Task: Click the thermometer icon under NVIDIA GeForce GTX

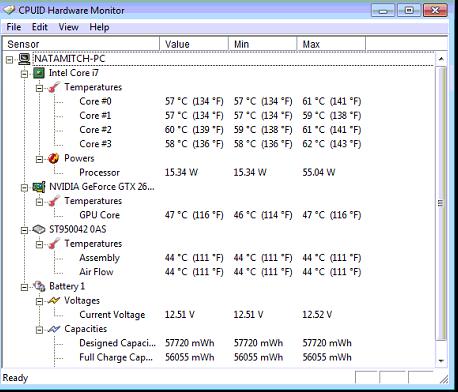Action: tap(54, 201)
